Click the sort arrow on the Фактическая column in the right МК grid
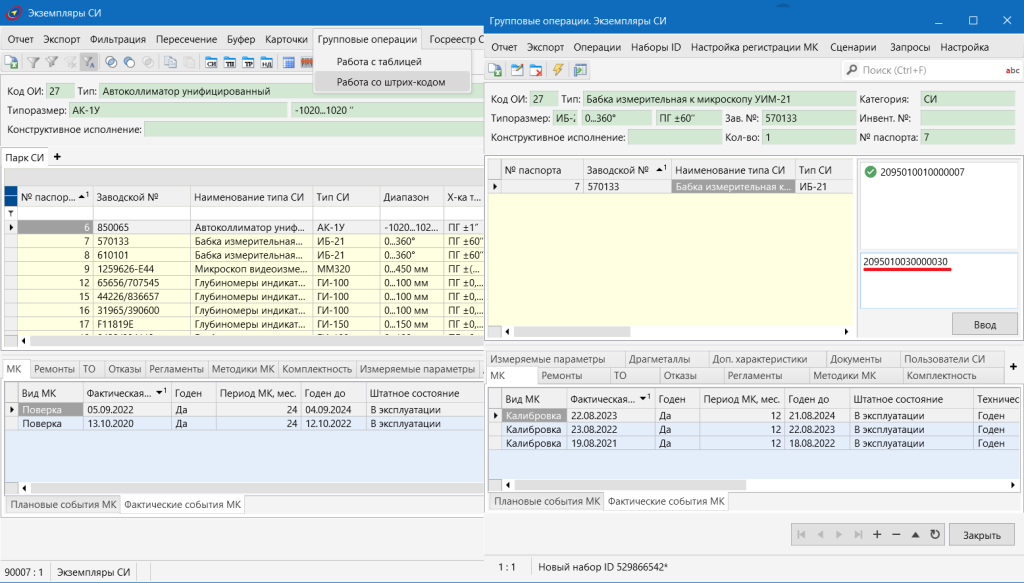1024x583 pixels. click(x=645, y=398)
